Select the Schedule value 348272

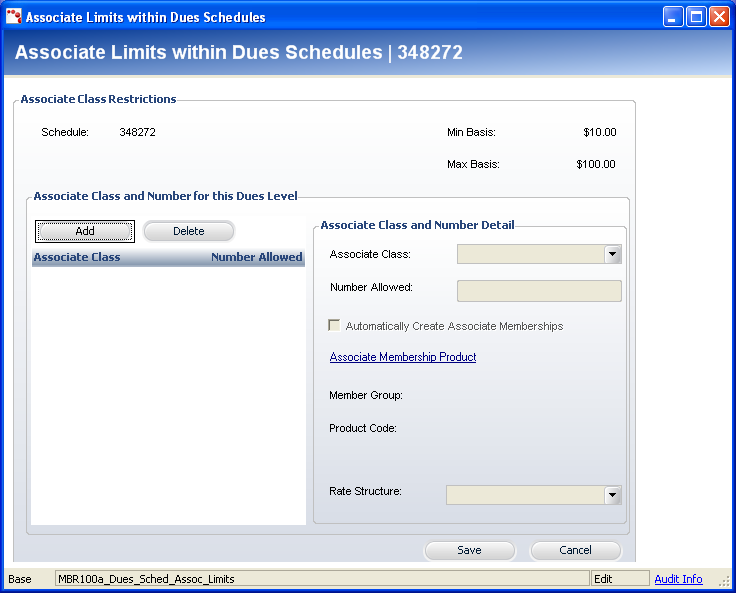(x=137, y=132)
